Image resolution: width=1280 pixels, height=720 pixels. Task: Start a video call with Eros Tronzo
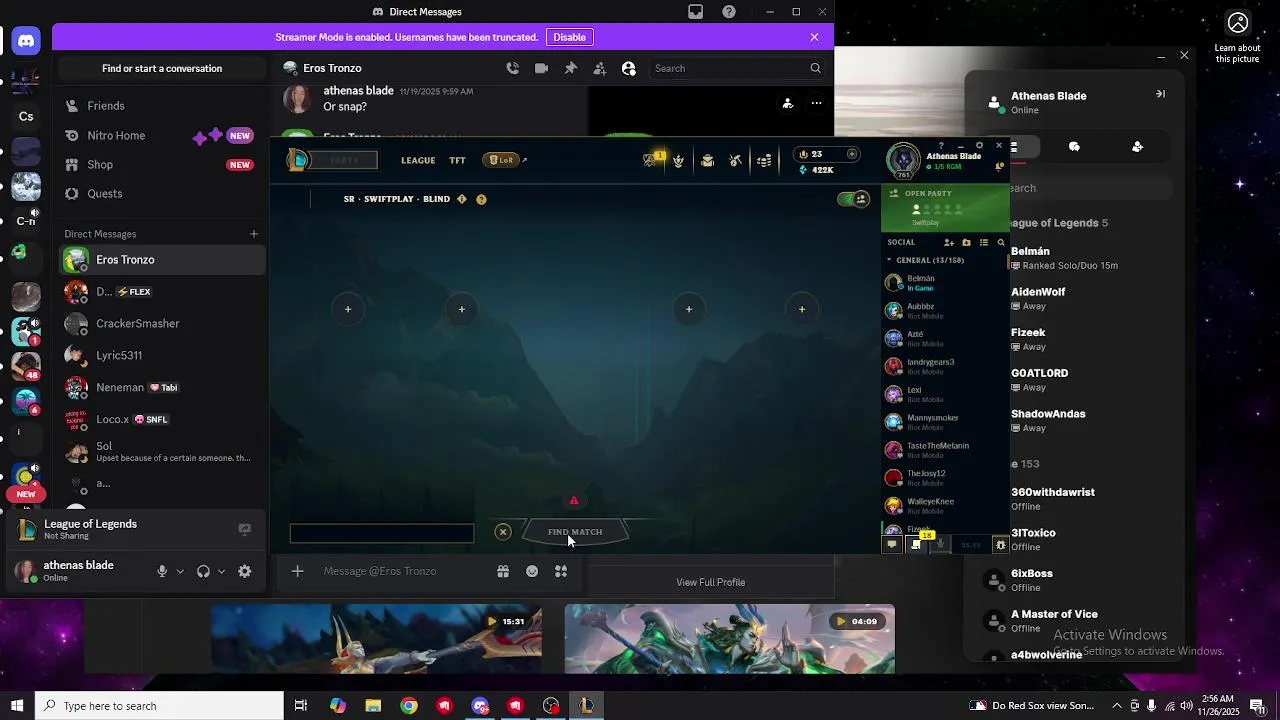(x=541, y=68)
